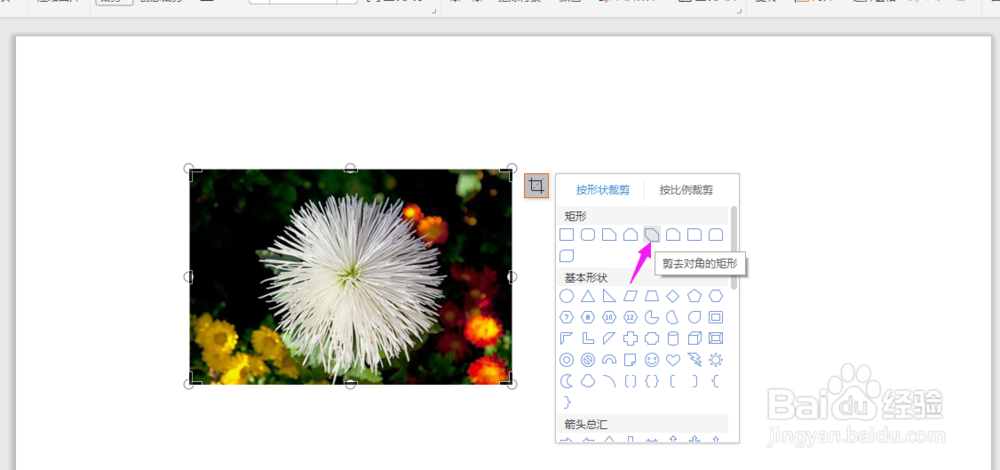This screenshot has width=1000, height=470.
Task: Select the no-symbol prohibited shape
Action: point(588,360)
